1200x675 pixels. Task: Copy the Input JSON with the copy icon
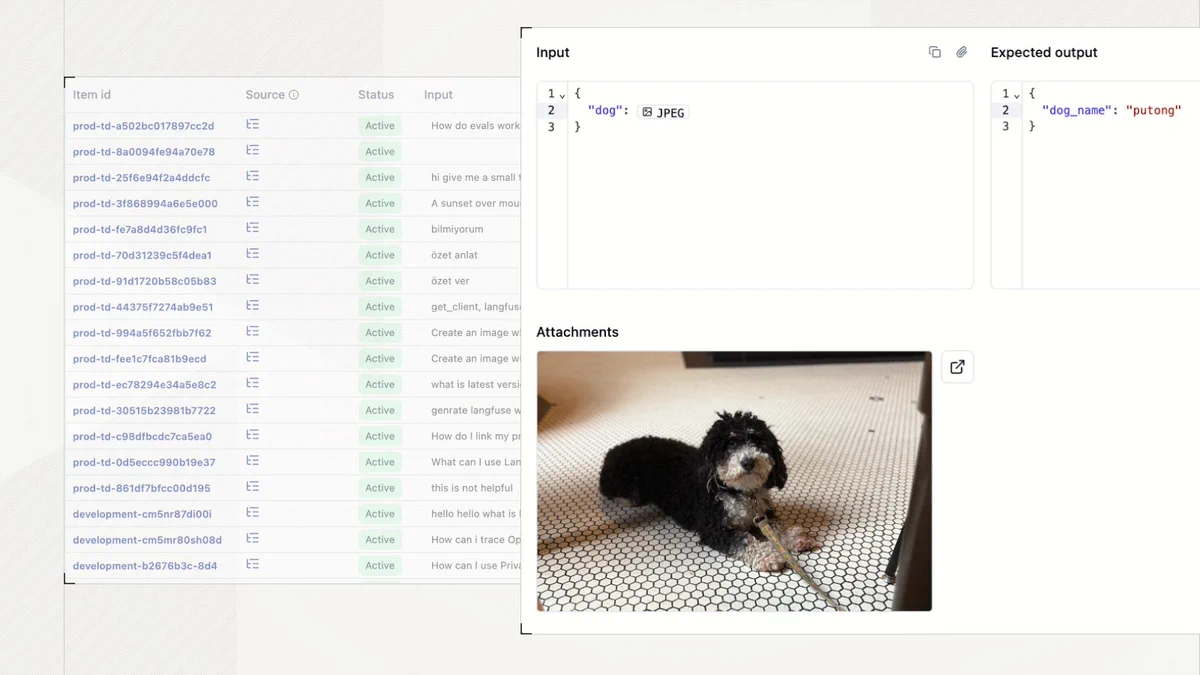935,52
